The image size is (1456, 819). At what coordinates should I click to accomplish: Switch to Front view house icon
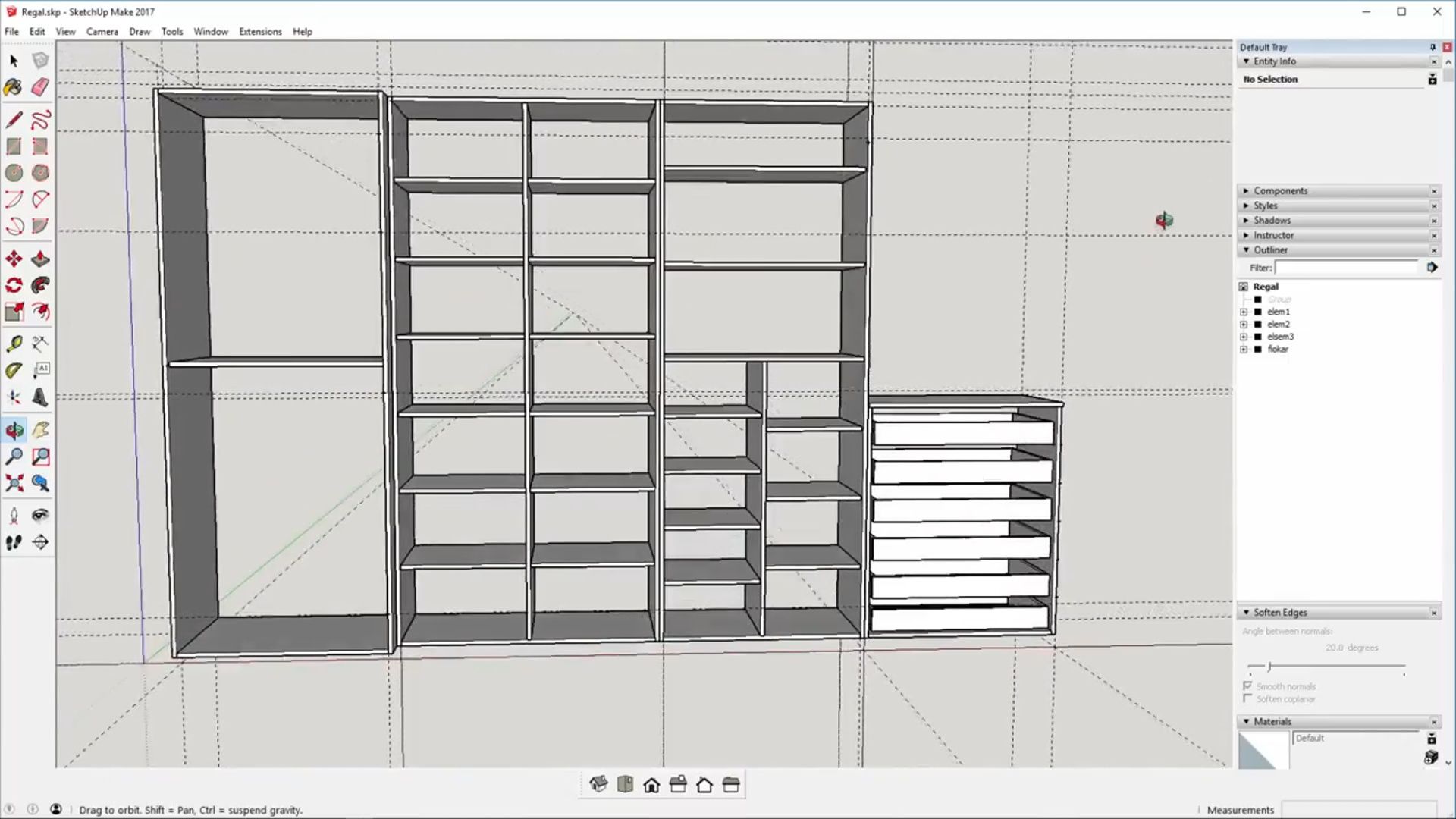pyautogui.click(x=651, y=785)
